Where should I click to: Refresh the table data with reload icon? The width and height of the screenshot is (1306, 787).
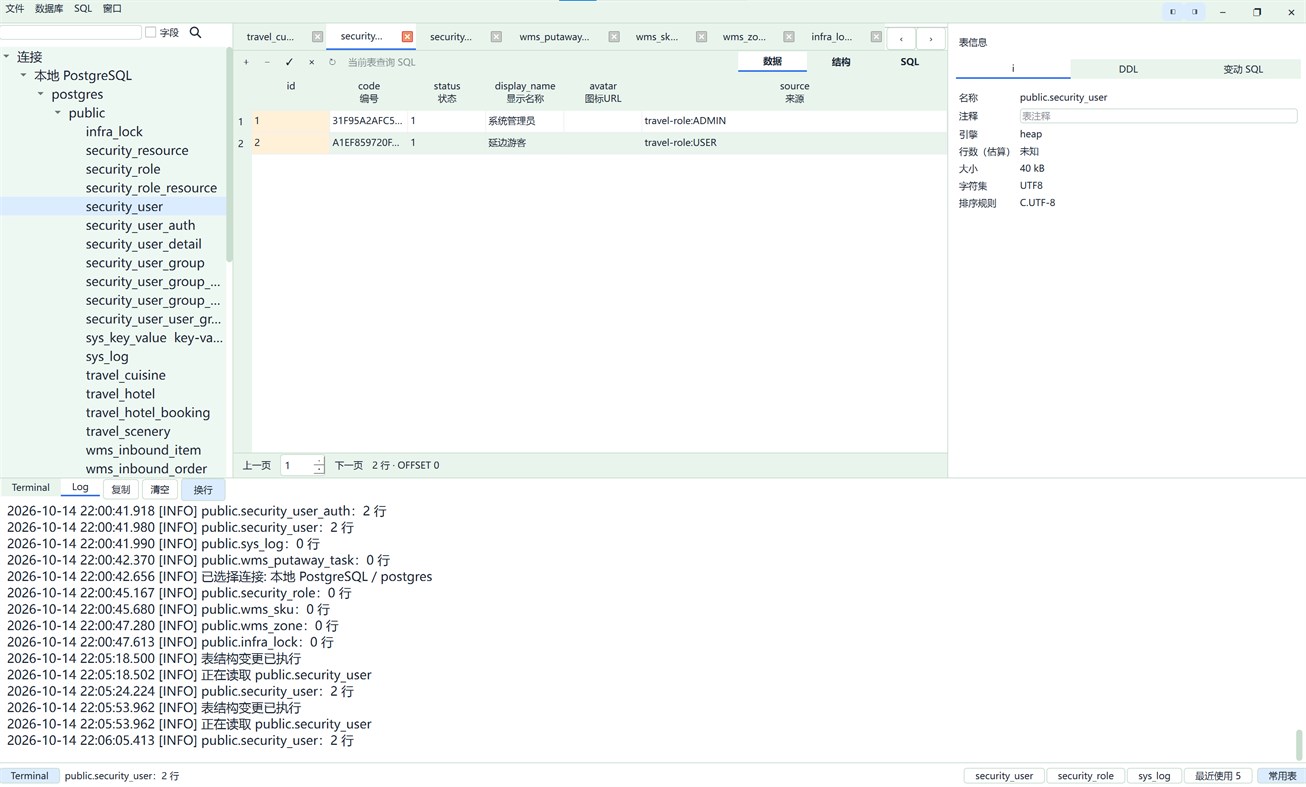point(333,62)
